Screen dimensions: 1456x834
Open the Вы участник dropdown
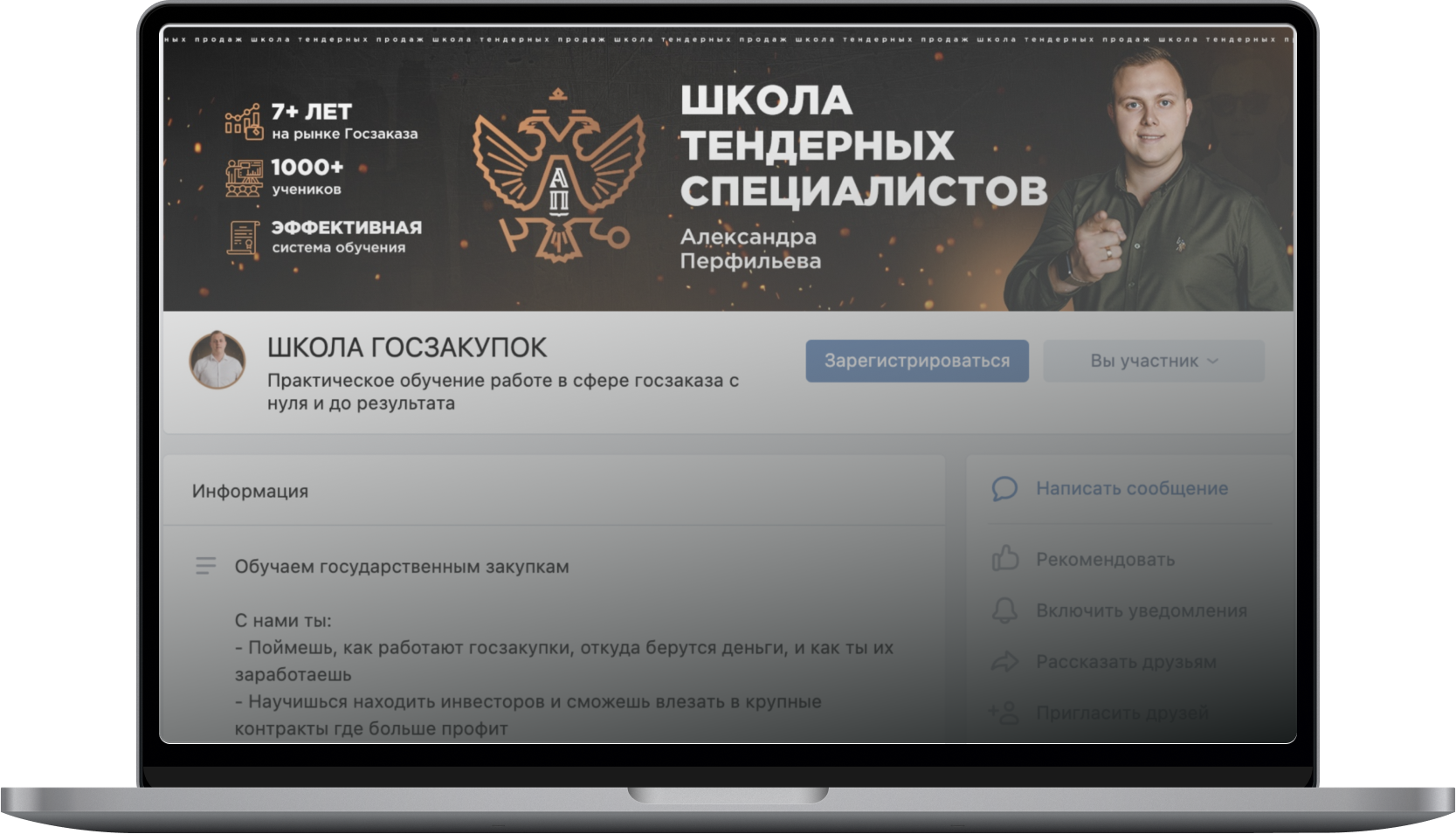pos(1154,361)
